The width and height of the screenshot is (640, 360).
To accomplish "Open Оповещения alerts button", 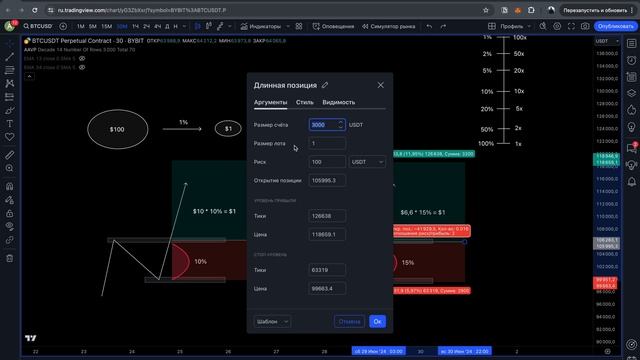I will coord(333,26).
